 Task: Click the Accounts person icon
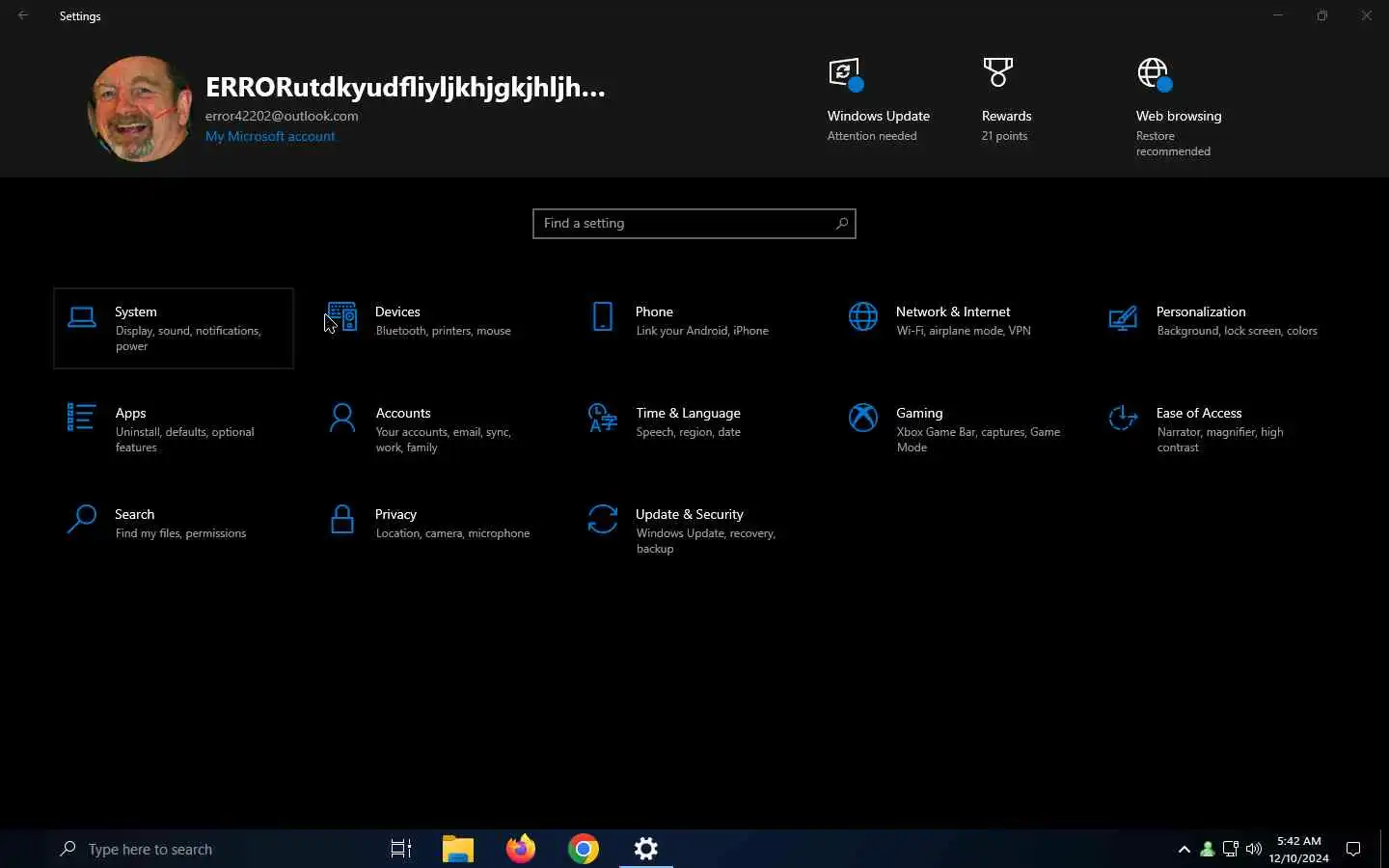[x=342, y=418]
